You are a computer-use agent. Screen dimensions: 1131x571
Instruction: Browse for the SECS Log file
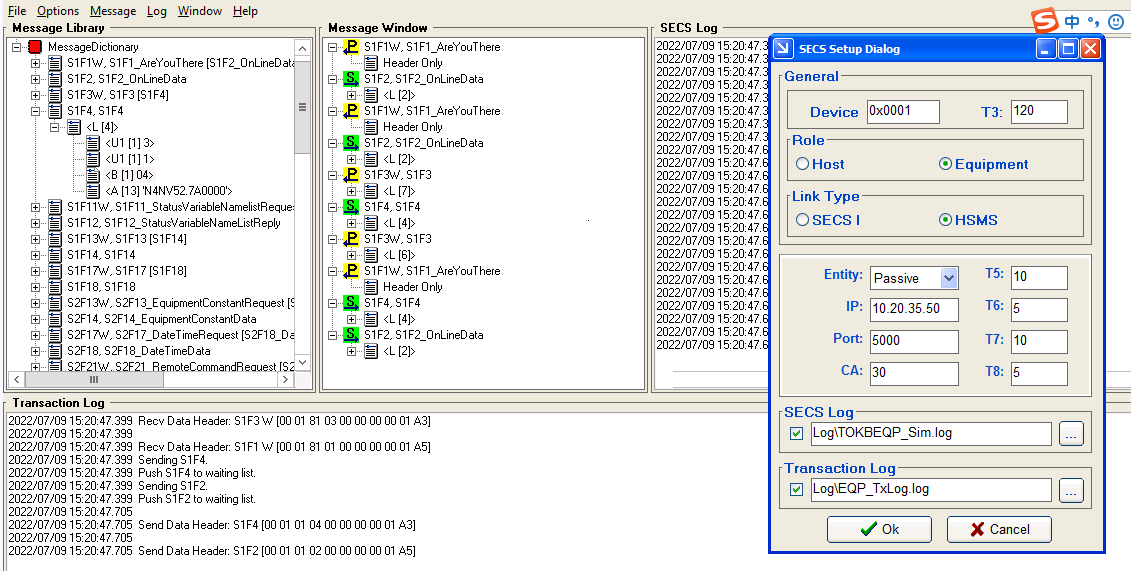pyautogui.click(x=1071, y=433)
